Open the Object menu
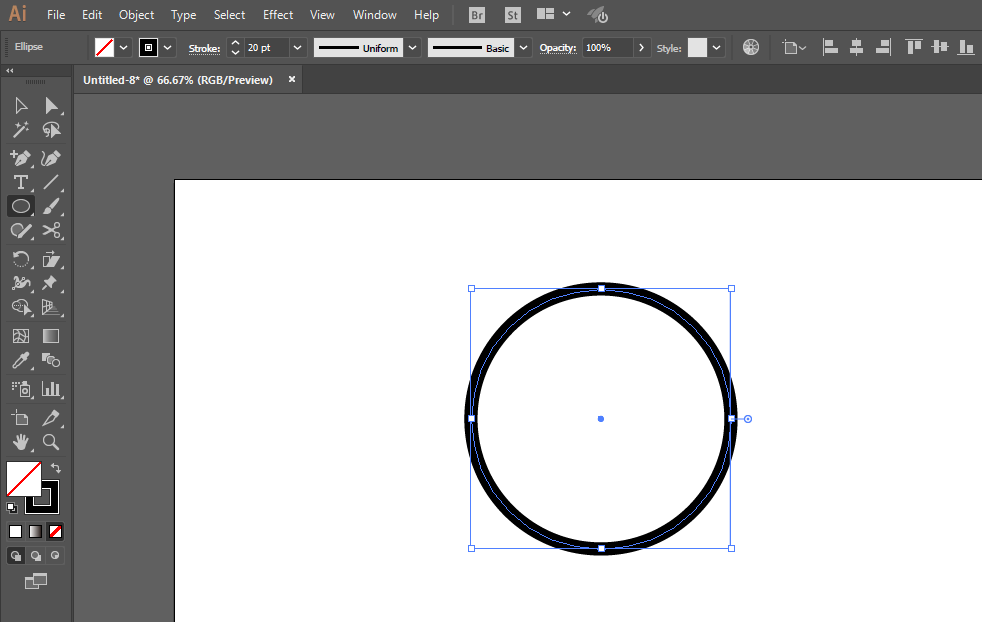This screenshot has height=622, width=982. pyautogui.click(x=137, y=15)
